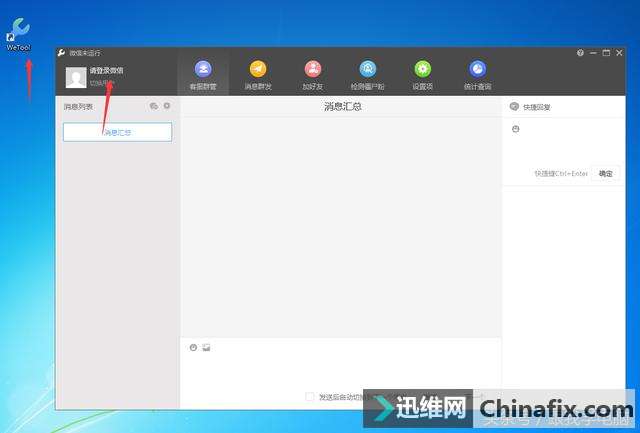The height and width of the screenshot is (433, 640).
Task: Click the help question mark icon in title bar
Action: 580,52
